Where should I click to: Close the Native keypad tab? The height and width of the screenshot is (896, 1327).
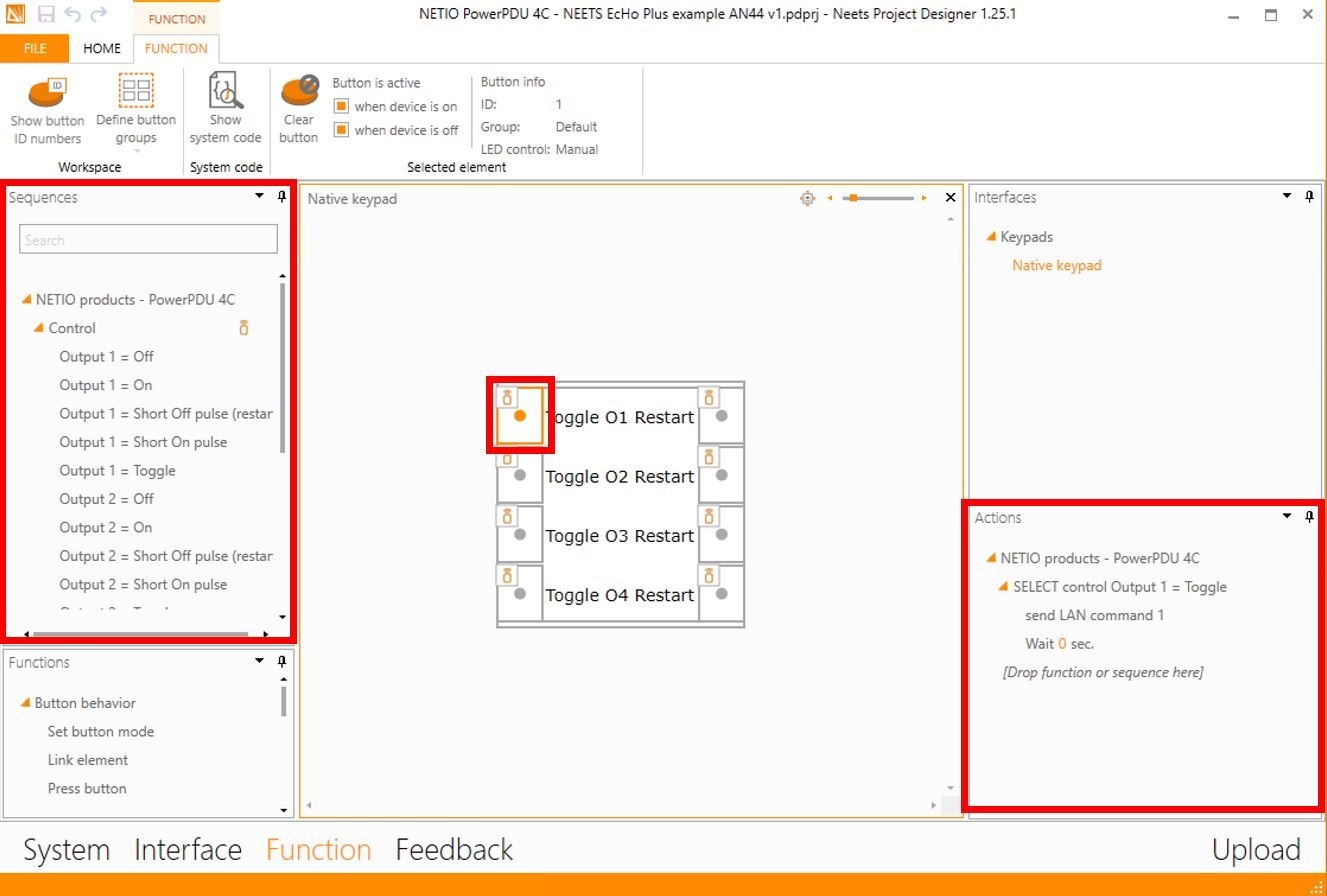(x=950, y=198)
